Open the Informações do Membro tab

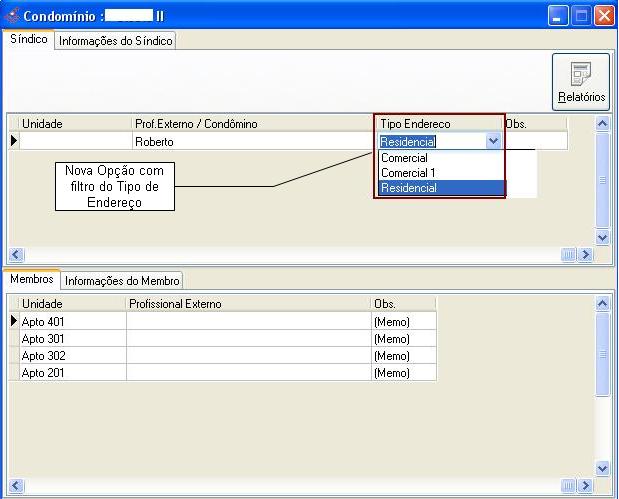(122, 281)
